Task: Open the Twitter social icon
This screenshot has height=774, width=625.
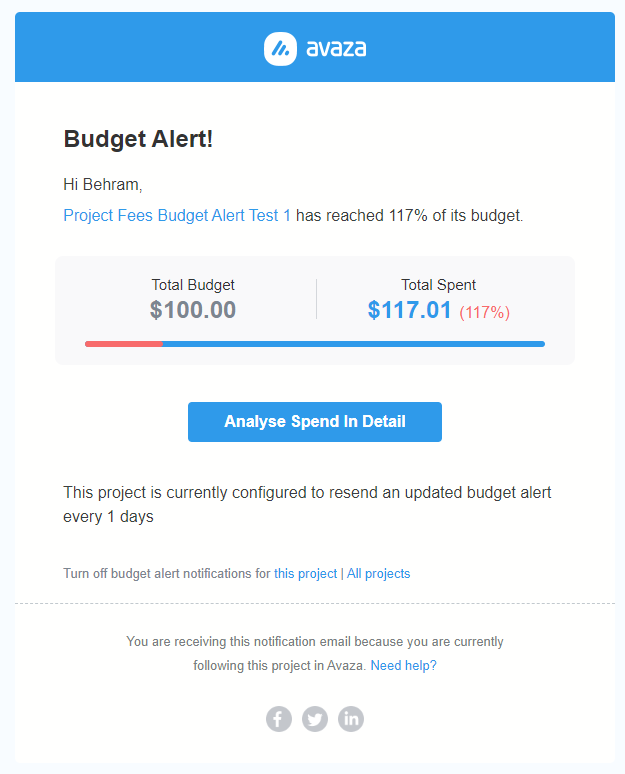Action: [x=315, y=719]
